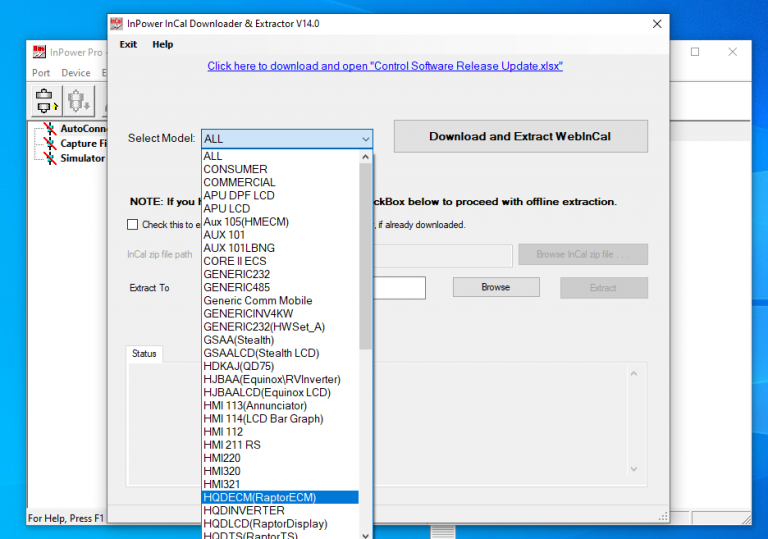Screen dimensions: 768x539
Task: Pick HMI 211 RS entry
Action: point(280,445)
